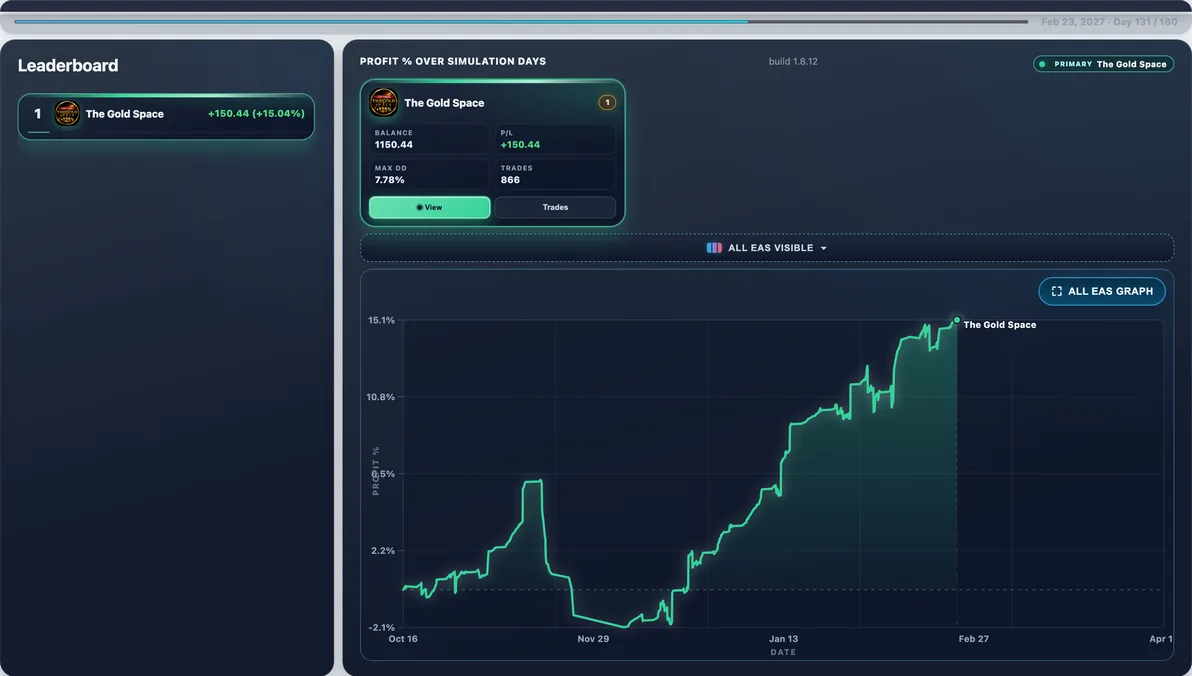Click The Gold Space avatar in stats card
This screenshot has width=1192, height=676.
point(383,103)
